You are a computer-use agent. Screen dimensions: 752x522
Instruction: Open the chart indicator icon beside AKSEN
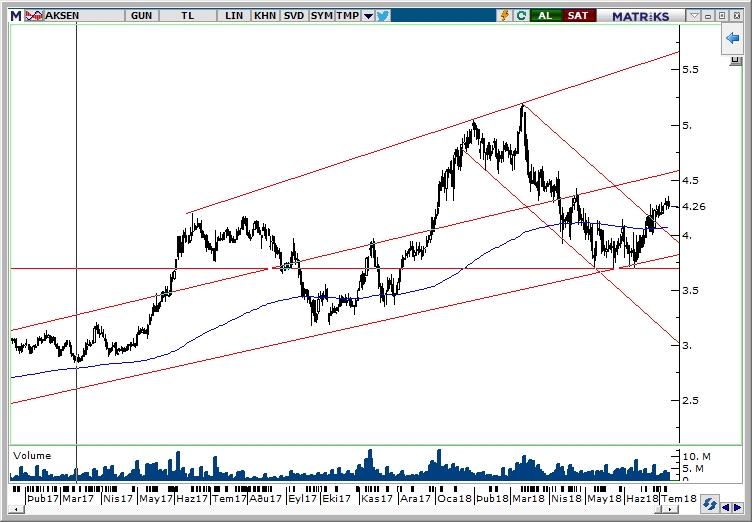[x=34, y=16]
